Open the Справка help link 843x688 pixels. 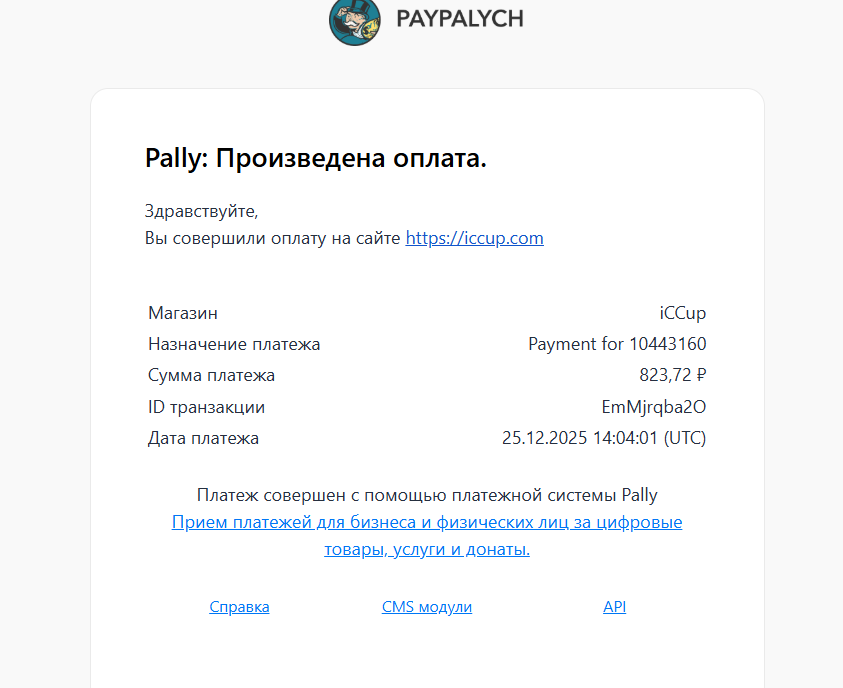239,607
